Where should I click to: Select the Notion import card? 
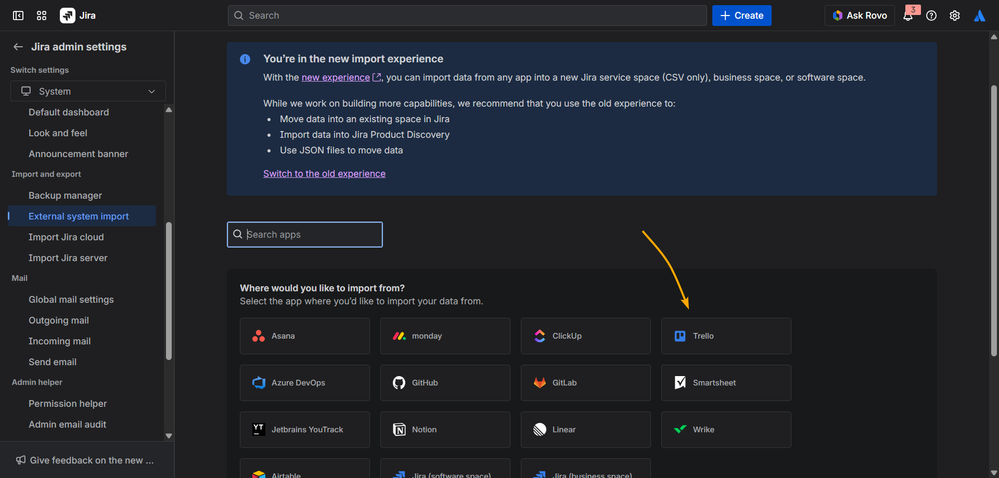(x=445, y=430)
